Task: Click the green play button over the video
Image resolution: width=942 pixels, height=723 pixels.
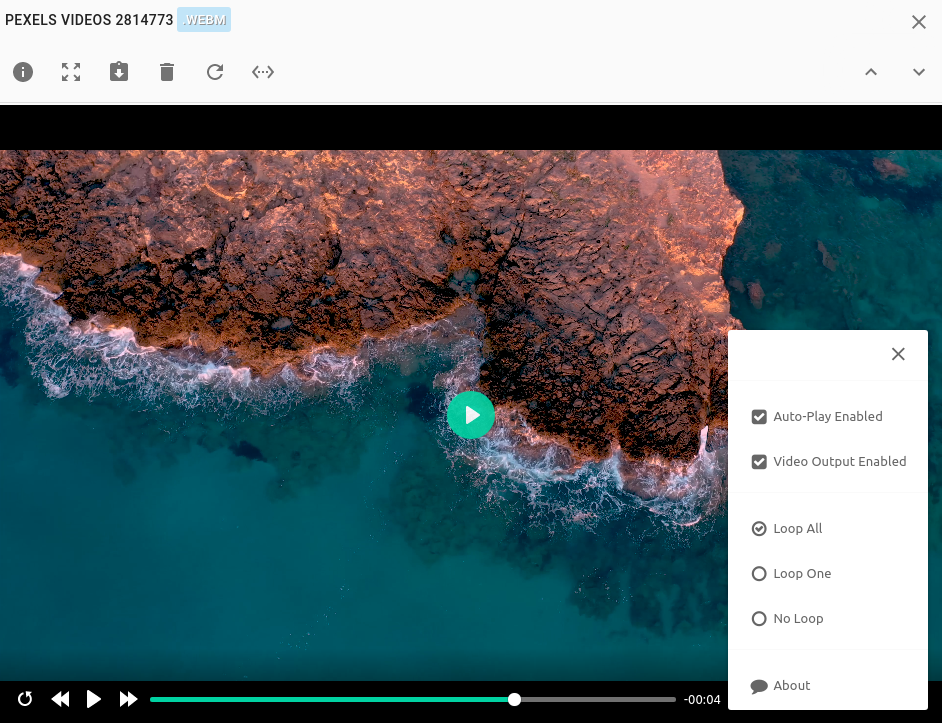Action: (x=471, y=415)
